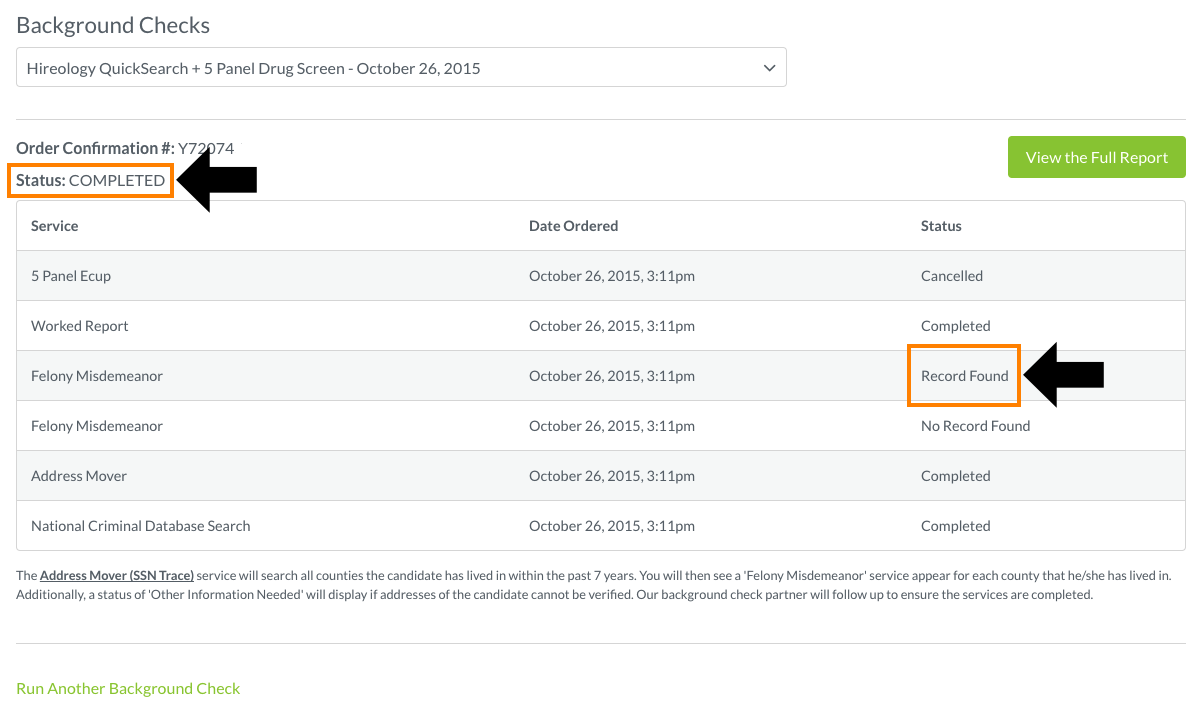Click the Completed status for Worked Report

pyautogui.click(x=956, y=326)
